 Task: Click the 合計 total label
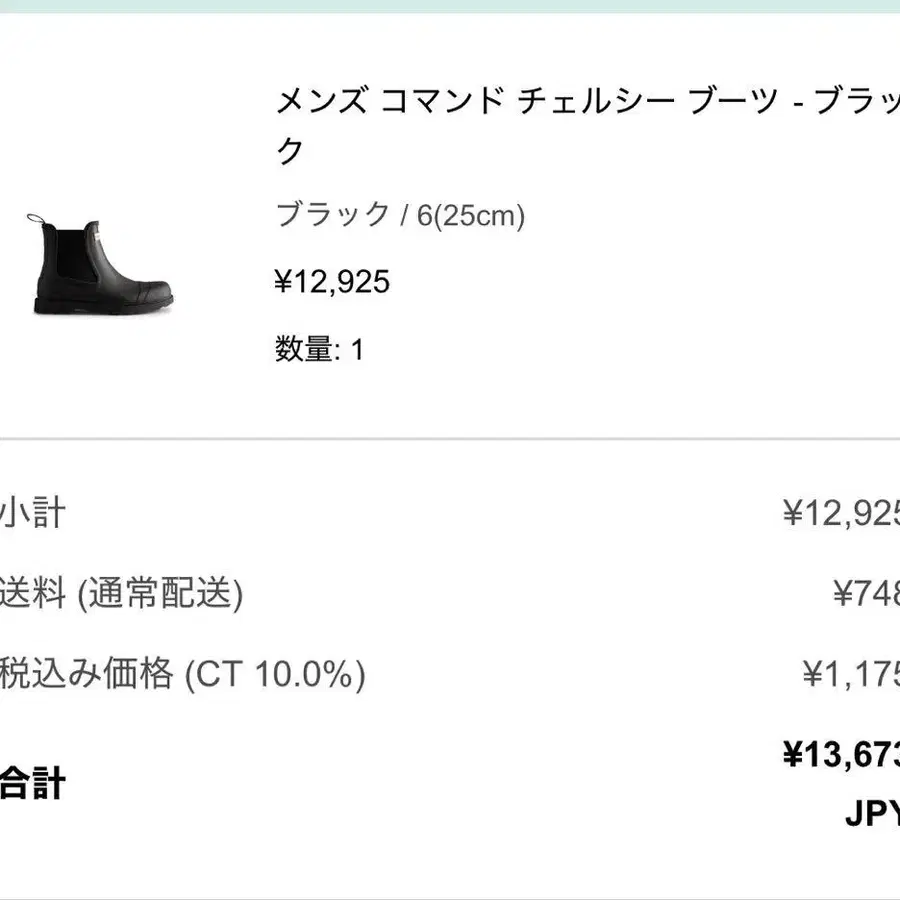(x=32, y=781)
